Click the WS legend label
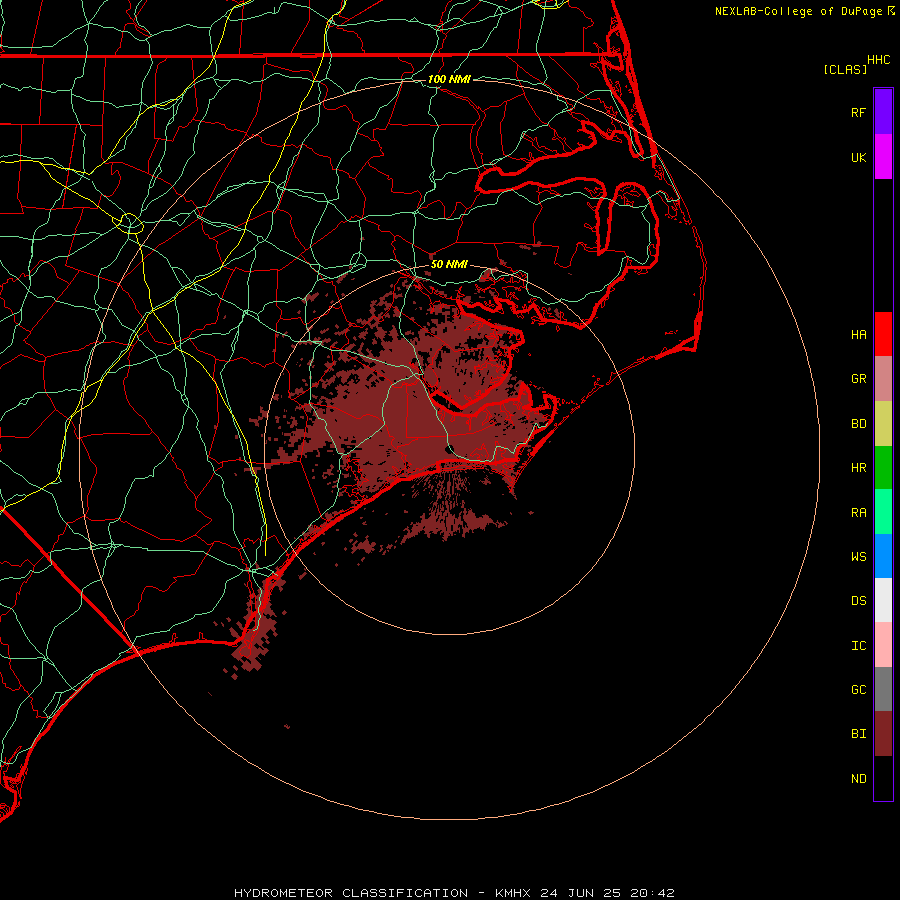 coord(858,556)
